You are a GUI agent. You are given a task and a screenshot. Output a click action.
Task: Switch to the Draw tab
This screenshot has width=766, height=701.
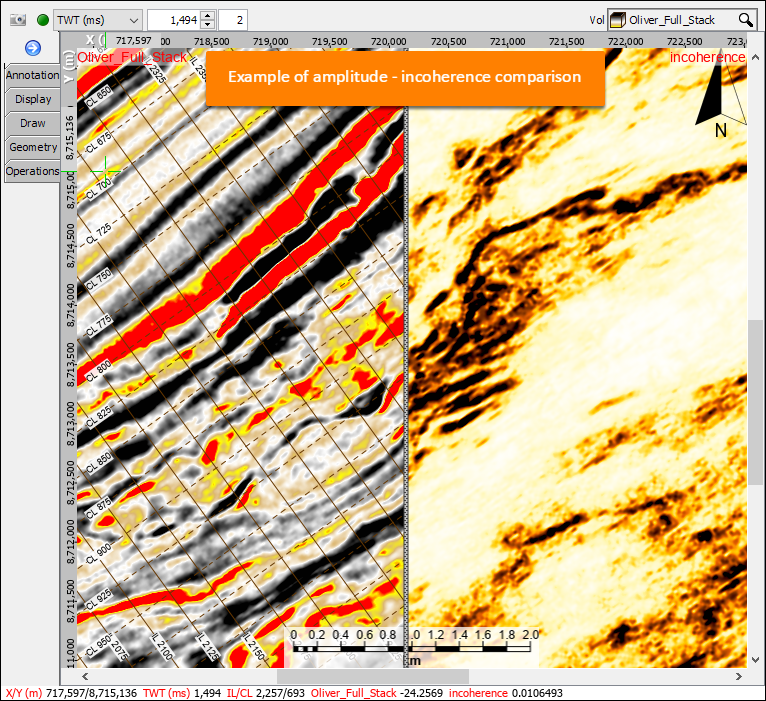pyautogui.click(x=32, y=123)
